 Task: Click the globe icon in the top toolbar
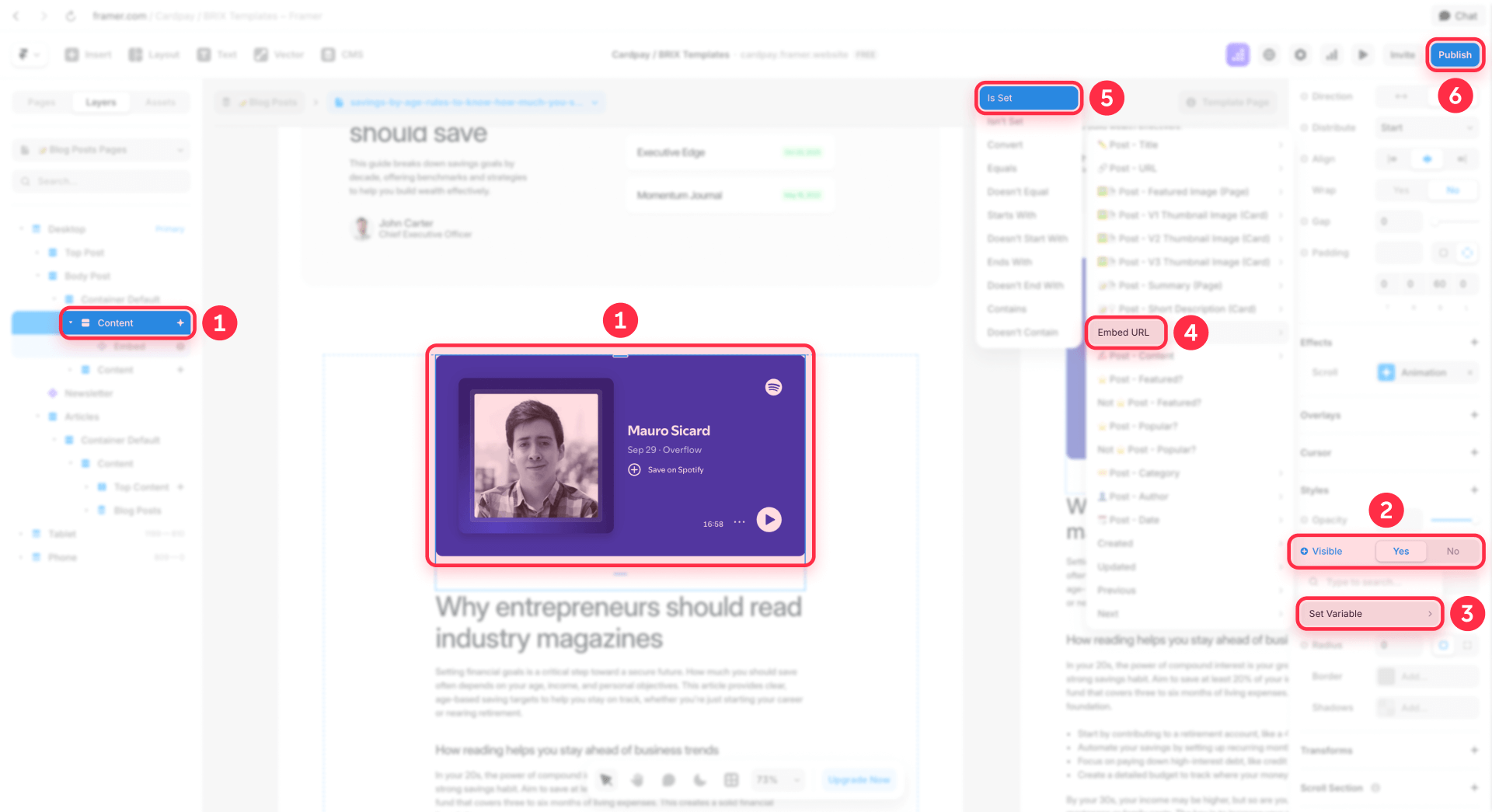pos(1269,54)
